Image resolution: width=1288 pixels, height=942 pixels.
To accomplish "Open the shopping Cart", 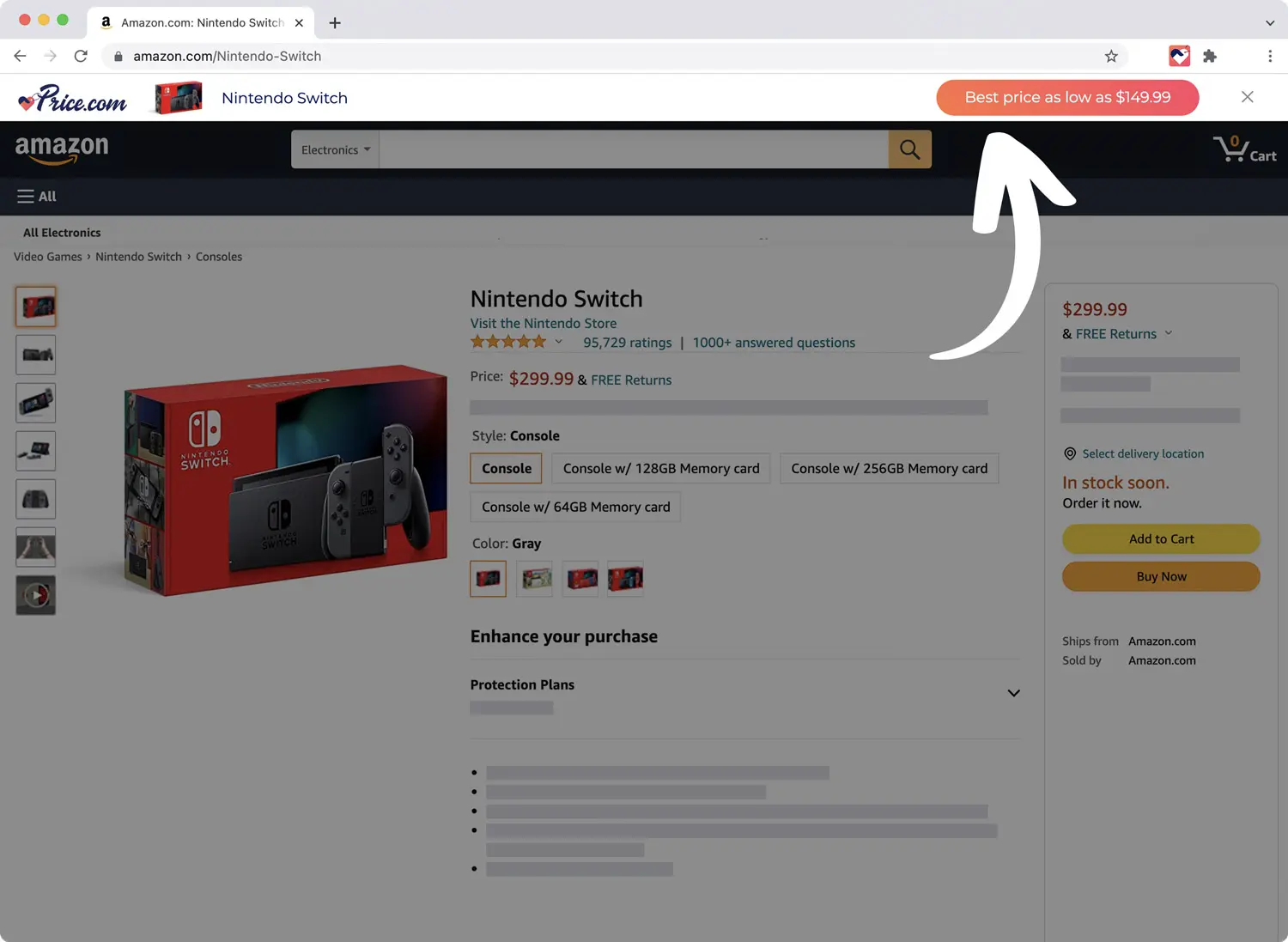I will [x=1244, y=149].
